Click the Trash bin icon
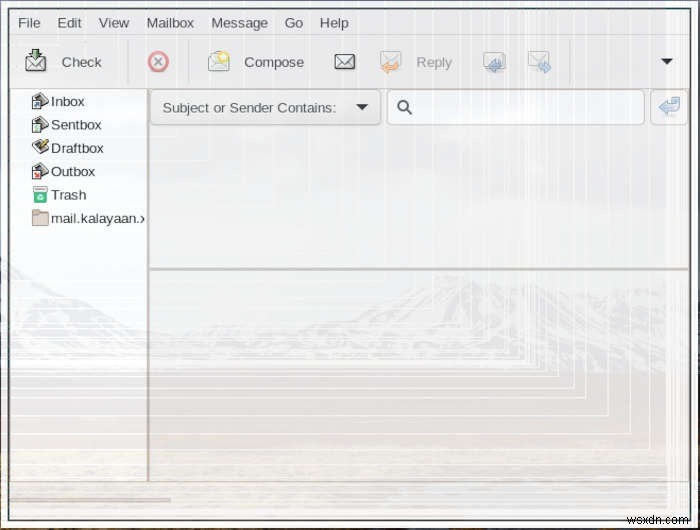Screen dimensions: 700x530 point(40,195)
